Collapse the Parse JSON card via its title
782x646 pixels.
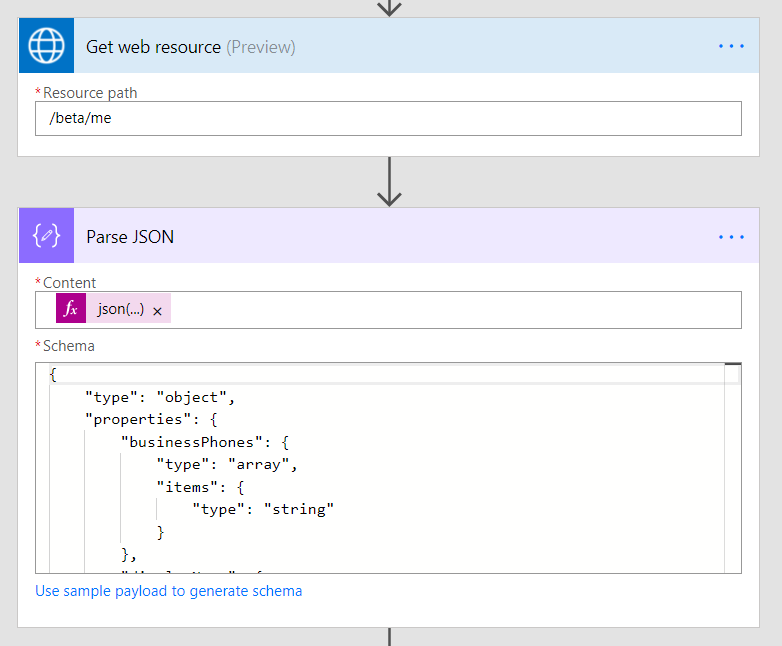point(130,237)
